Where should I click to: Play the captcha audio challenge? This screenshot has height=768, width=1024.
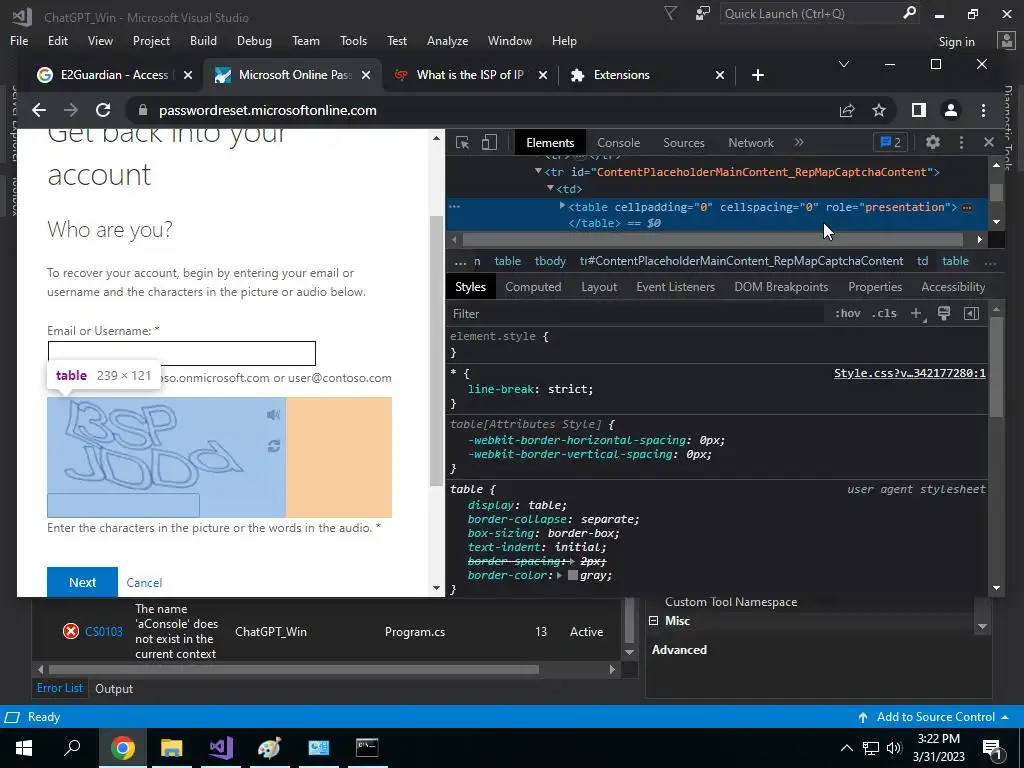[x=274, y=415]
